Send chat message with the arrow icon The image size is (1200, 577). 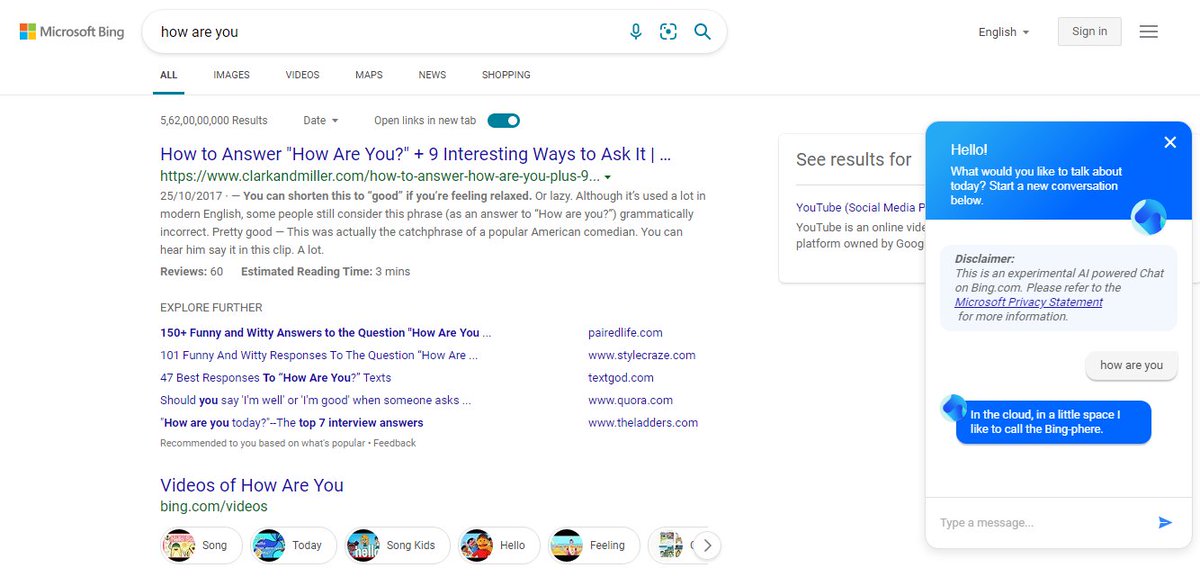click(1164, 522)
